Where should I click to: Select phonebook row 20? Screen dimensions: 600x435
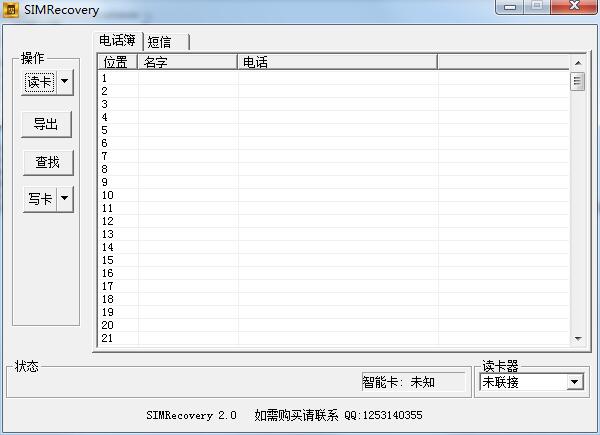pos(334,326)
